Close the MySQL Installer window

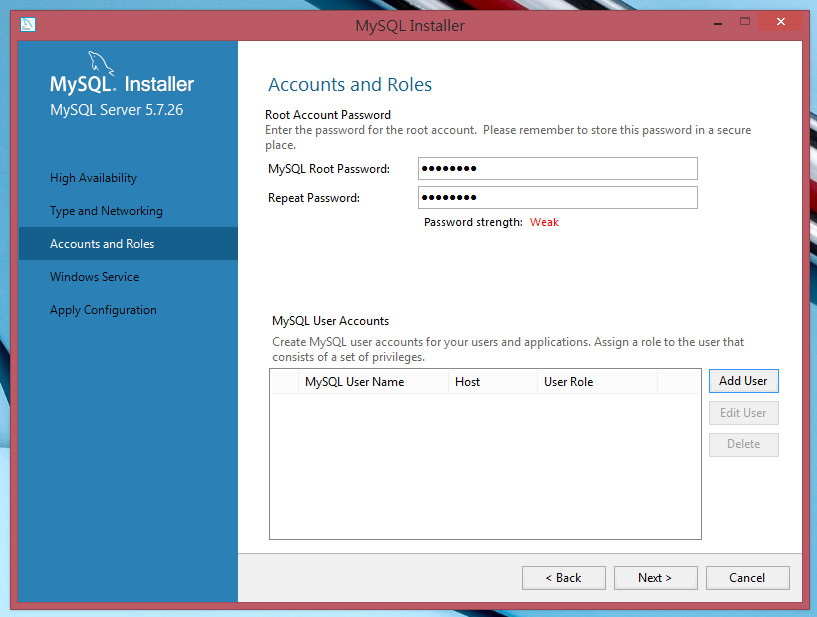781,22
